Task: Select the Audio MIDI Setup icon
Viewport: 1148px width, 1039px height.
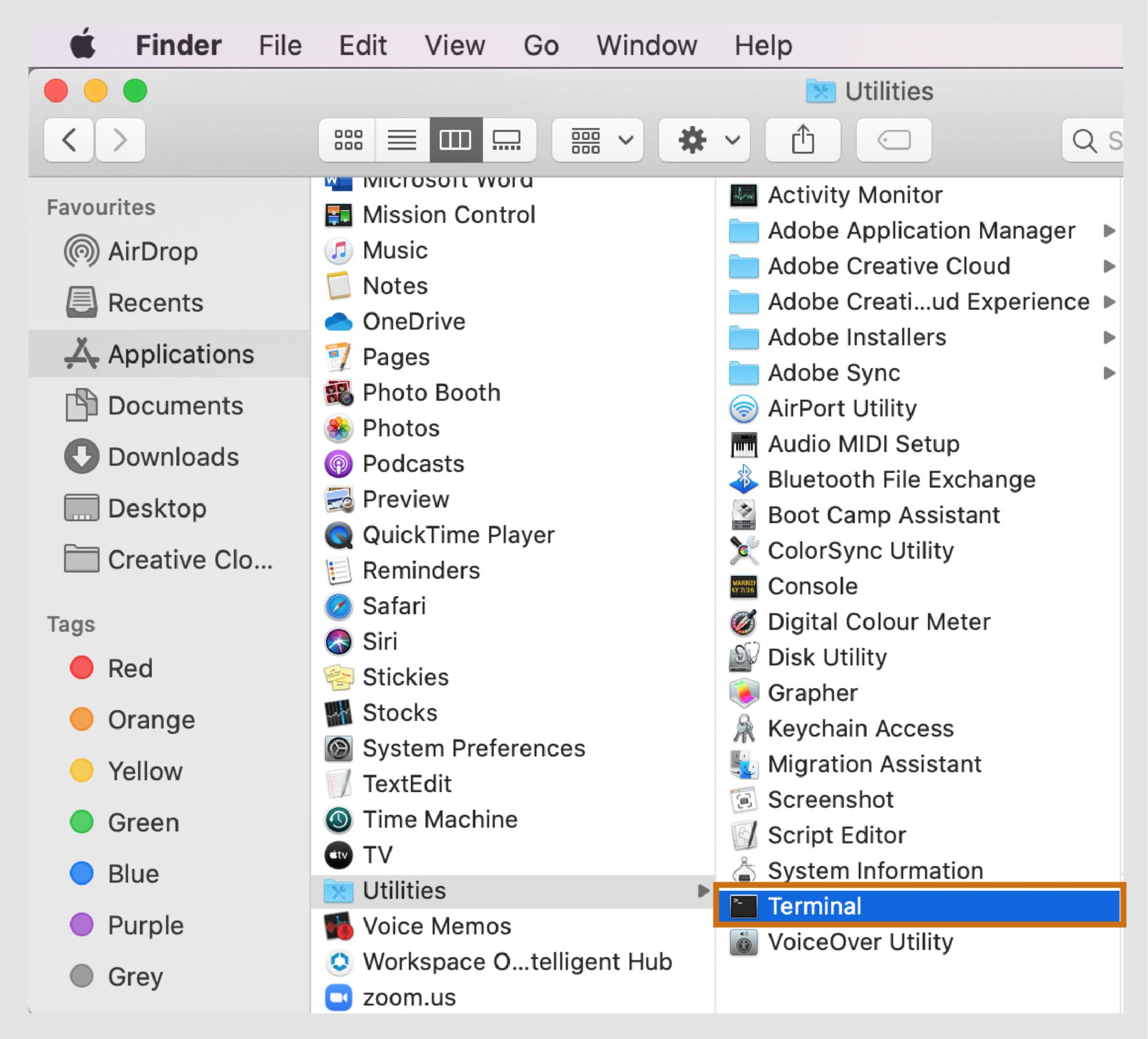Action: click(x=744, y=444)
